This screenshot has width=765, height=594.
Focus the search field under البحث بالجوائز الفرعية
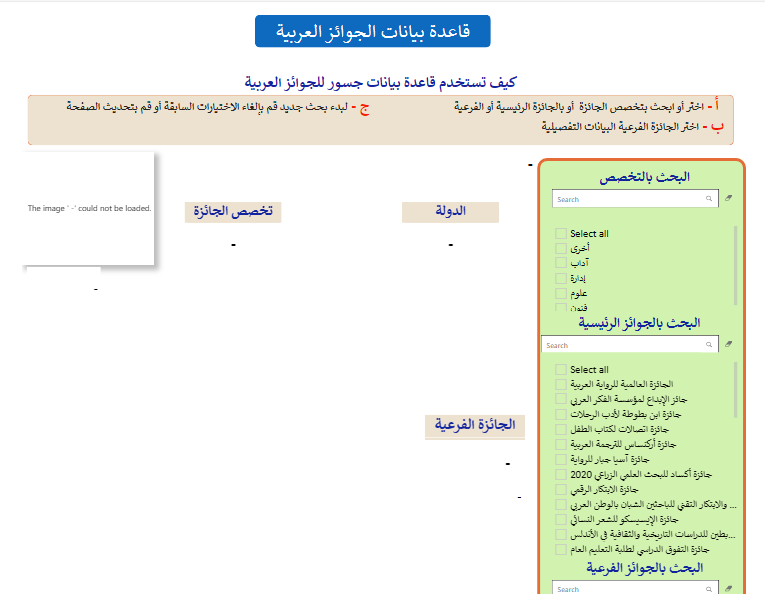coord(635,588)
